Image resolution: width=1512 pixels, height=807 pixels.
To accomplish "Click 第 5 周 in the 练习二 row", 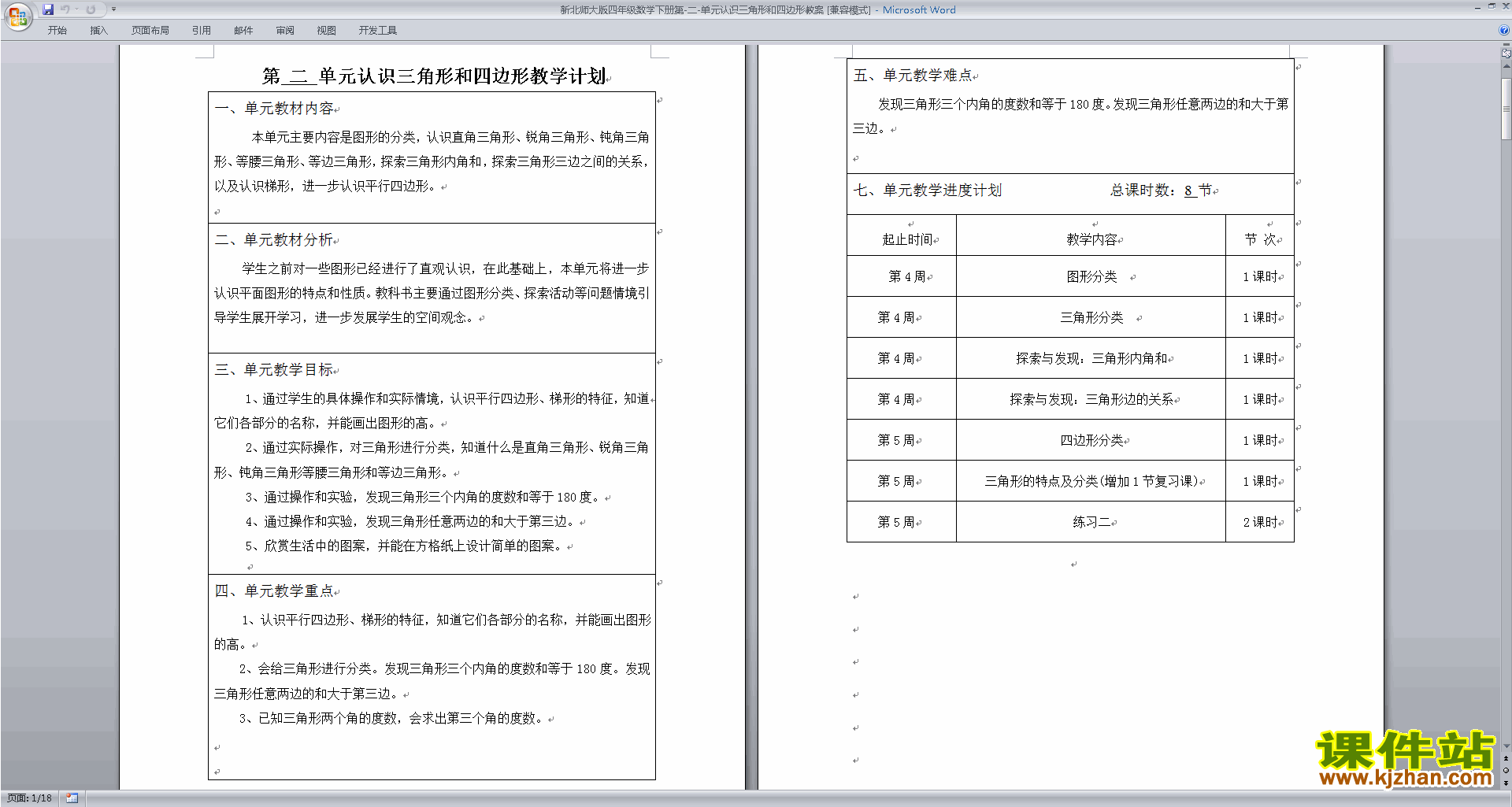I will pos(896,523).
